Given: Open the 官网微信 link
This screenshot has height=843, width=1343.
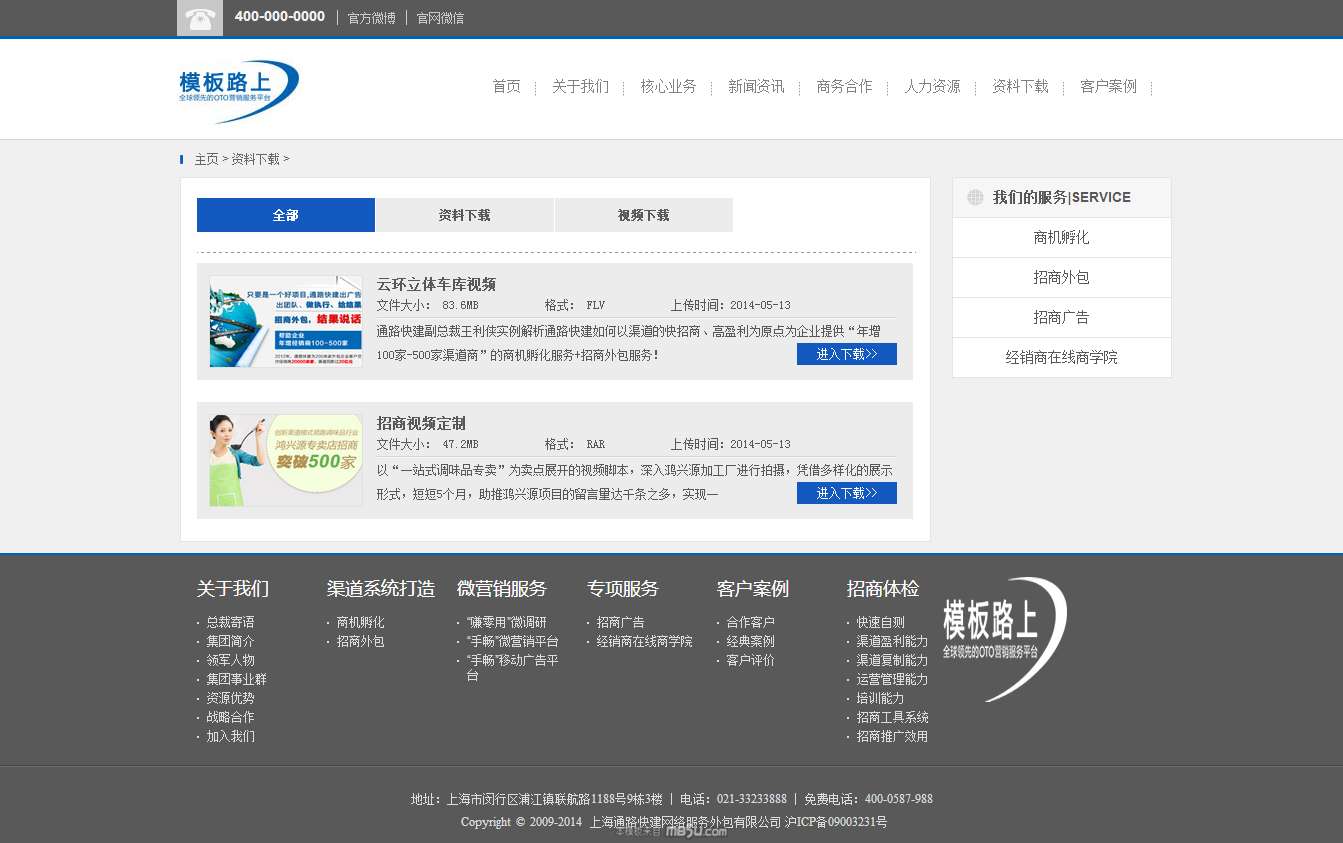Looking at the screenshot, I should 440,18.
